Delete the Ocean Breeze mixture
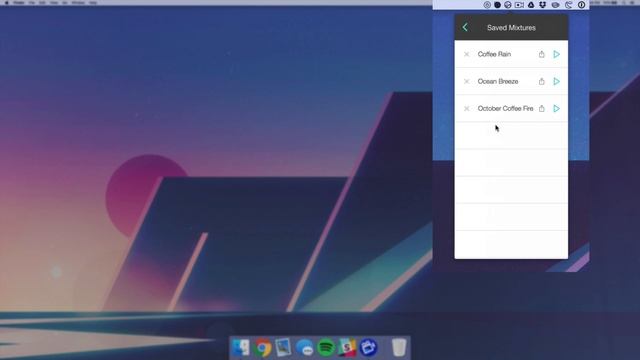640x360 pixels. click(x=467, y=82)
